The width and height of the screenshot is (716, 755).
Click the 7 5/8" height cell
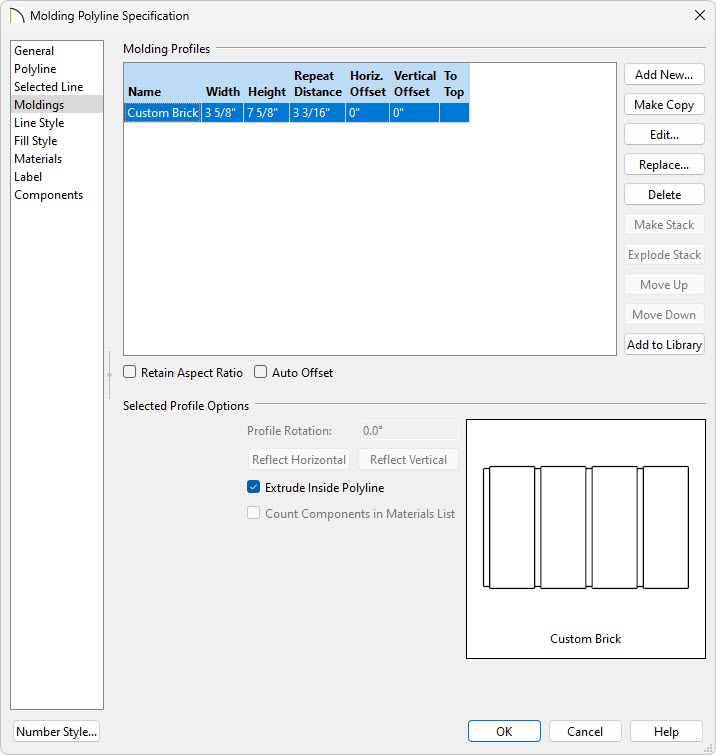tap(266, 113)
